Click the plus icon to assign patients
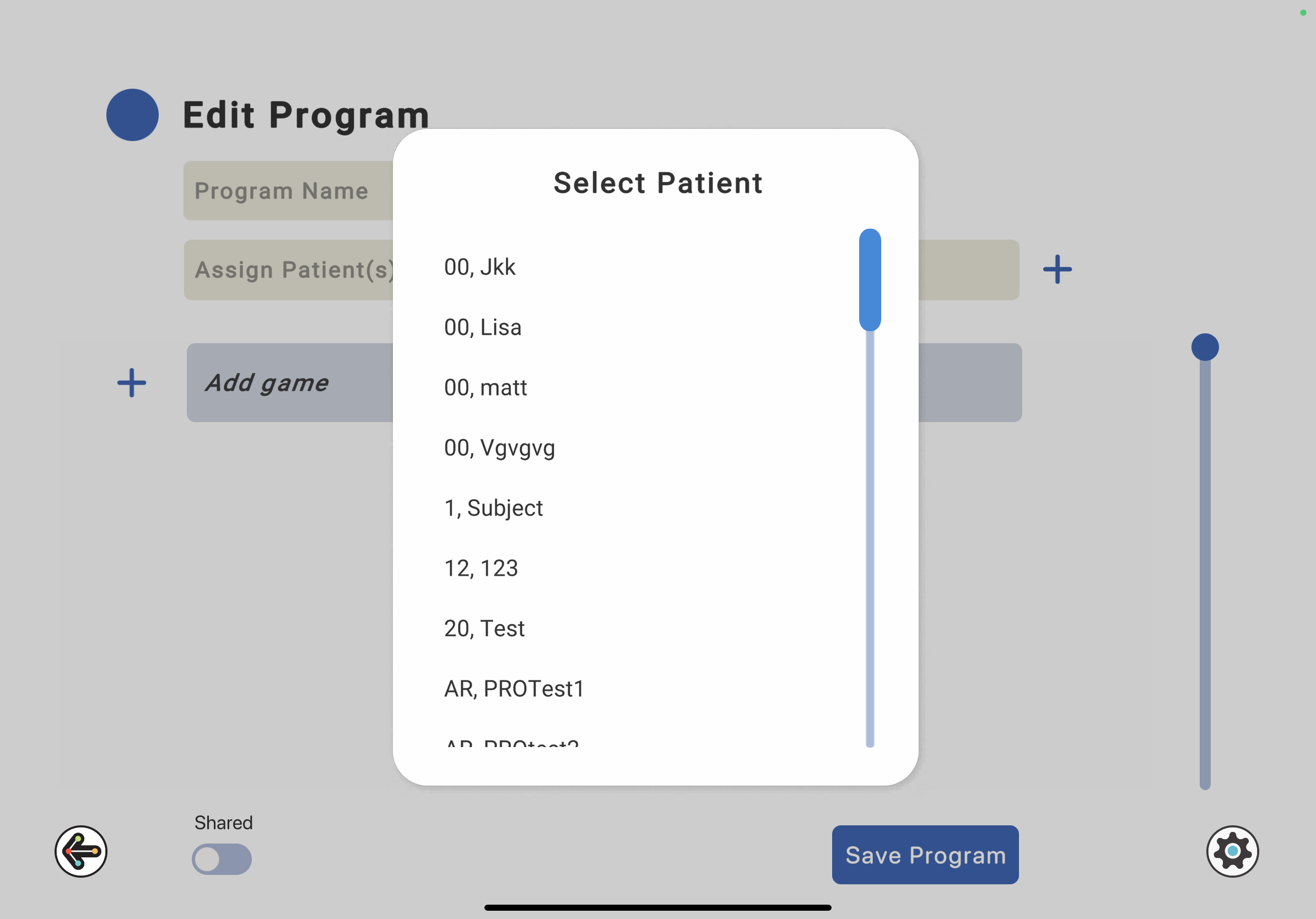This screenshot has height=919, width=1316. (1057, 269)
